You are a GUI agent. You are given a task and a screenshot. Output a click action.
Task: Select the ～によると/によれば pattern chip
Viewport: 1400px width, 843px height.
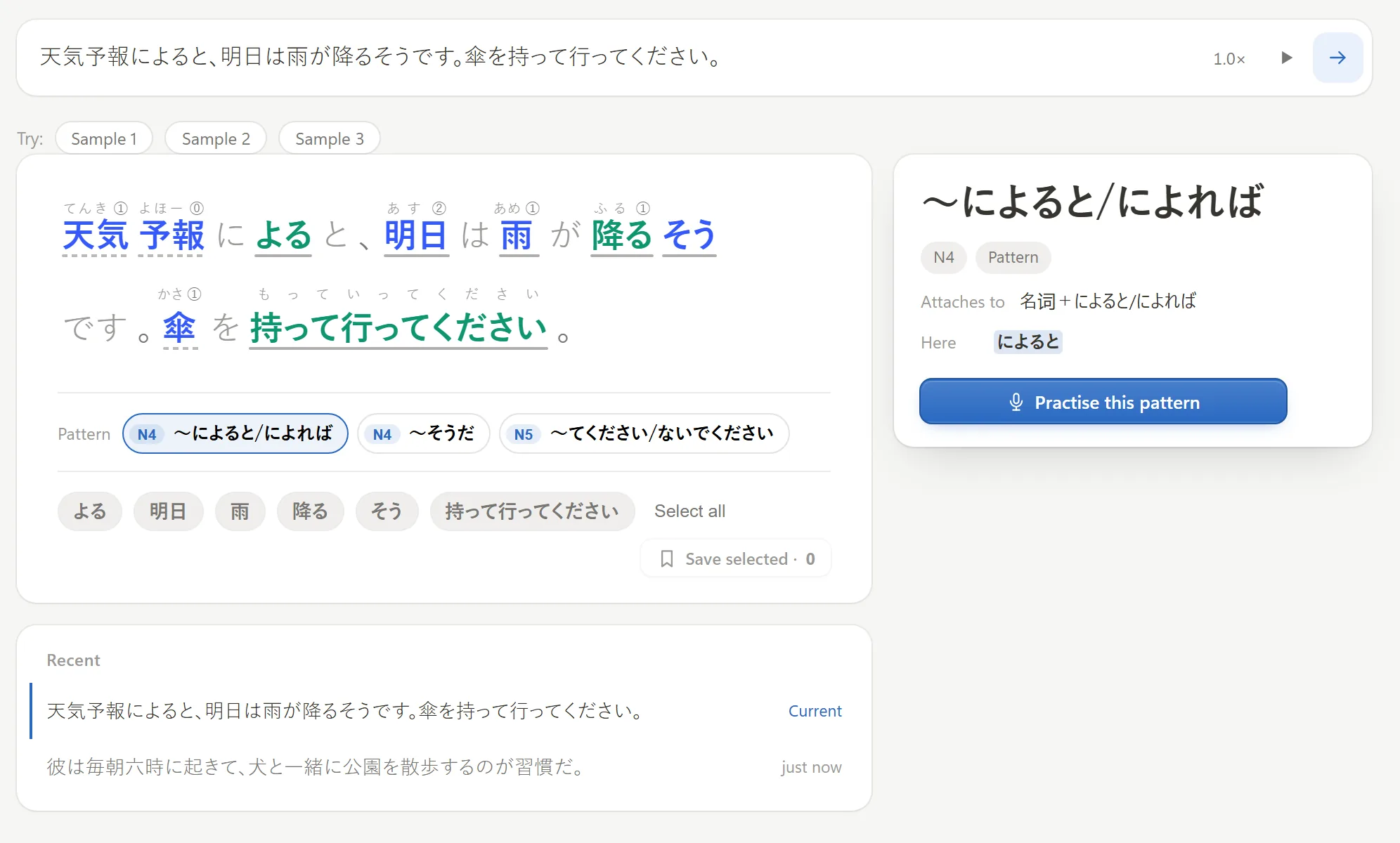pos(235,433)
